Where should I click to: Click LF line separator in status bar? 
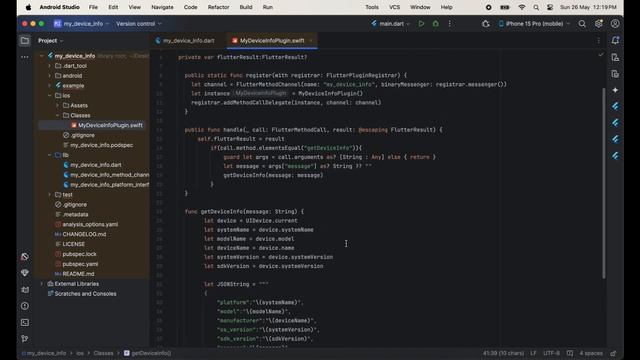(x=533, y=353)
